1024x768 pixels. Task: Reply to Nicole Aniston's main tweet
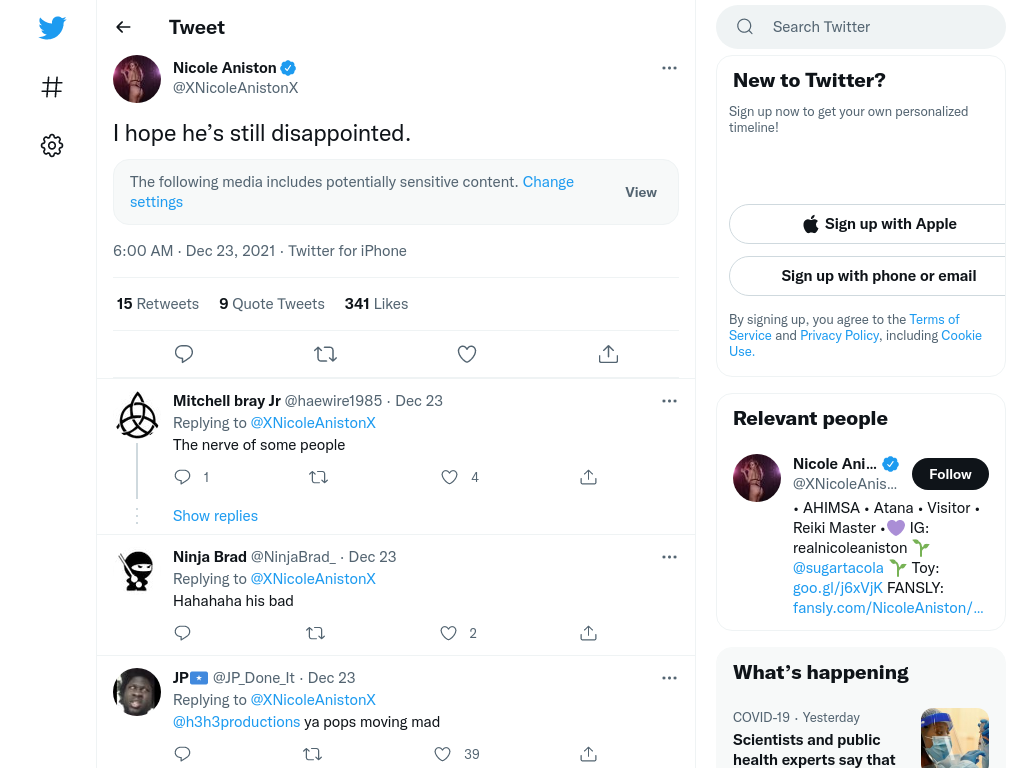point(184,354)
